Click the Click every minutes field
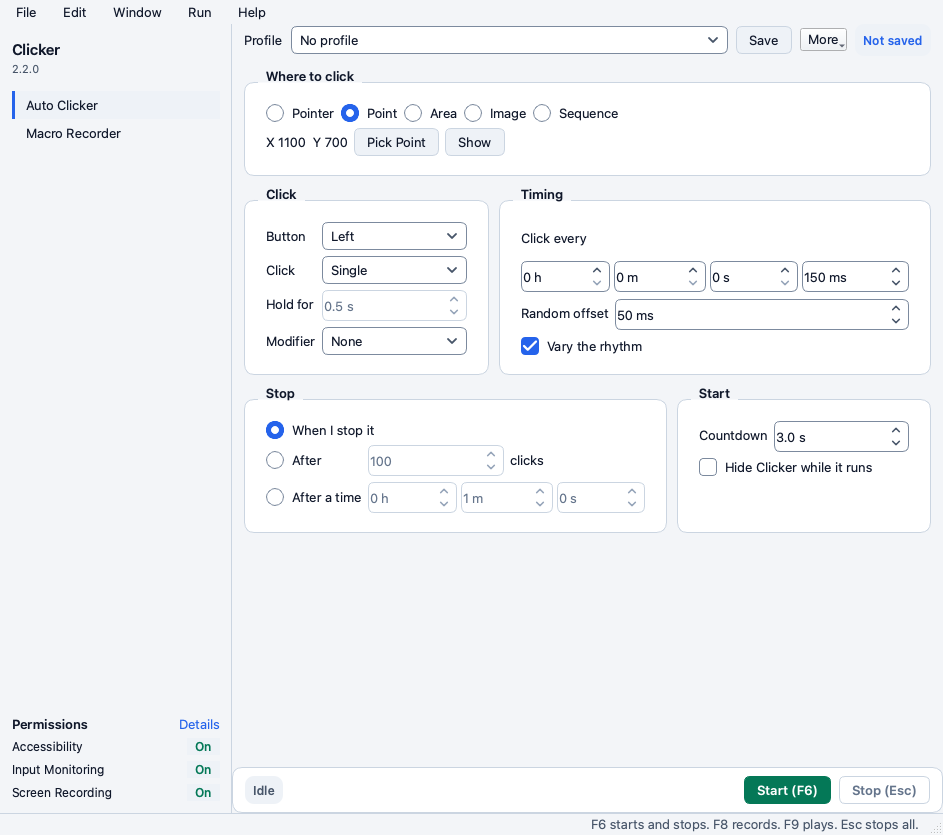Screen dimensions: 943x835 tap(659, 277)
